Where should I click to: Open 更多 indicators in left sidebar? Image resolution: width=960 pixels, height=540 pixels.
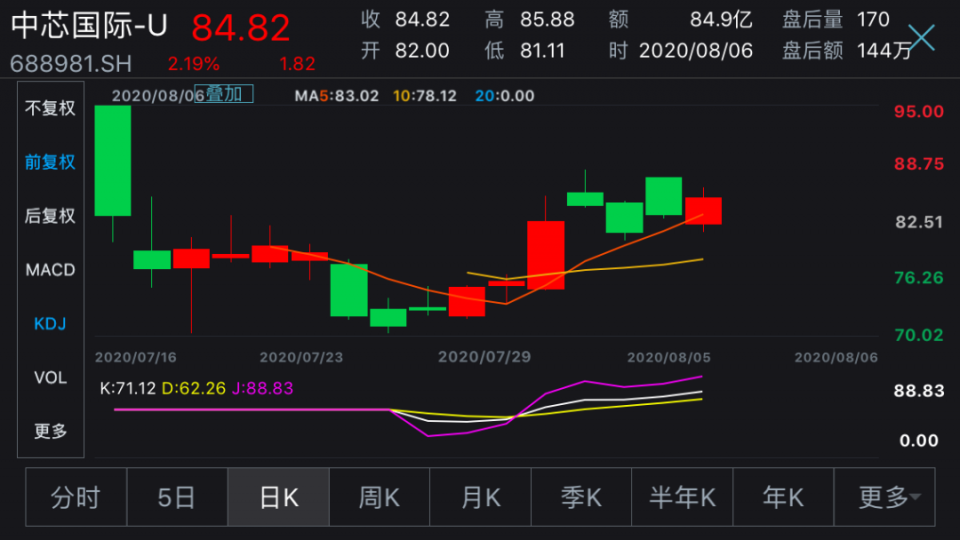[50, 431]
